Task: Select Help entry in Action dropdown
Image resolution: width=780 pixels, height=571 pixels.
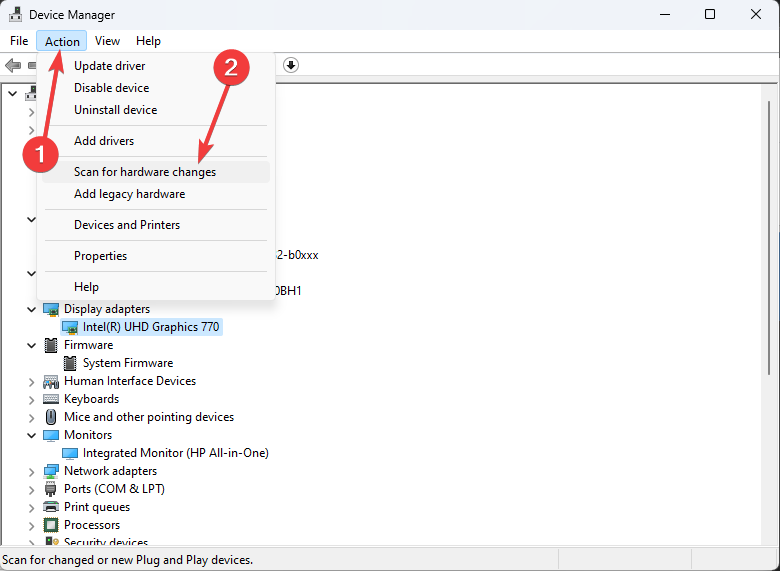Action: tap(156, 286)
